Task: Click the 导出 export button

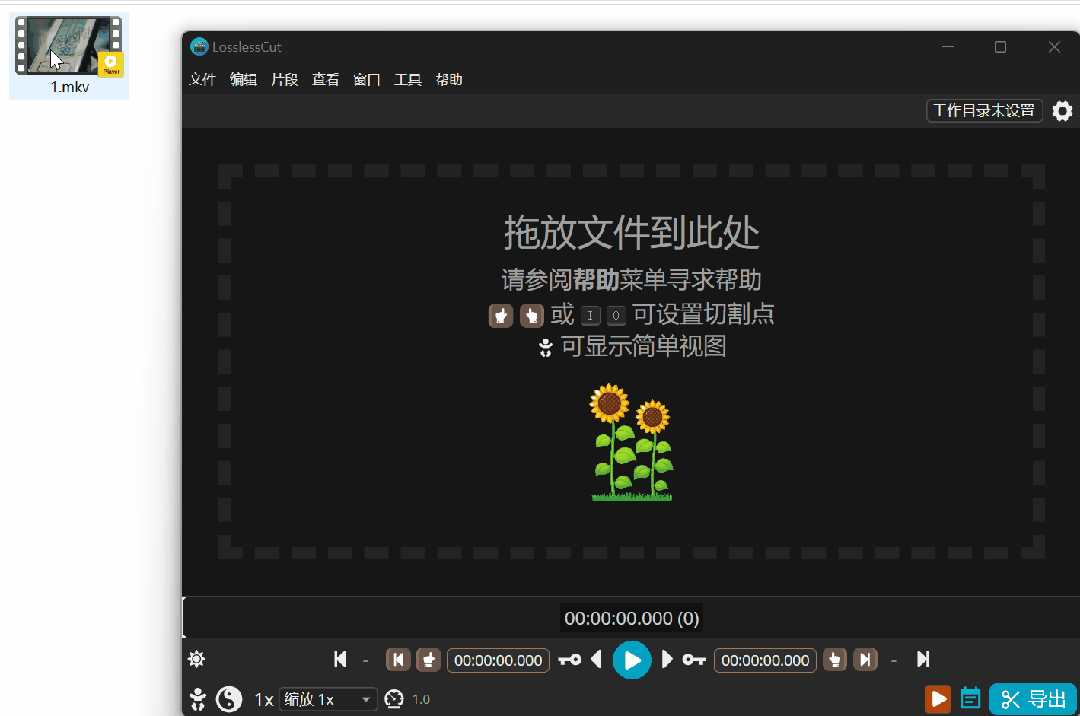Action: point(1033,698)
